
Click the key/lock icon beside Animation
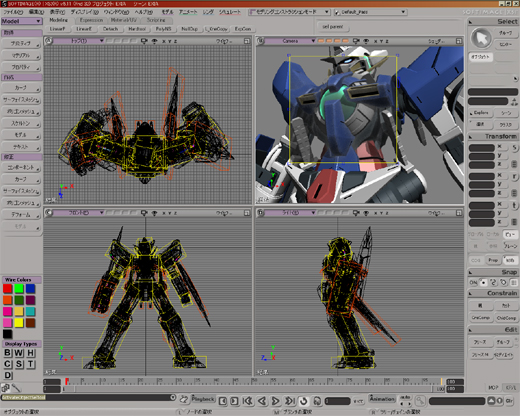pyautogui.click(x=420, y=400)
